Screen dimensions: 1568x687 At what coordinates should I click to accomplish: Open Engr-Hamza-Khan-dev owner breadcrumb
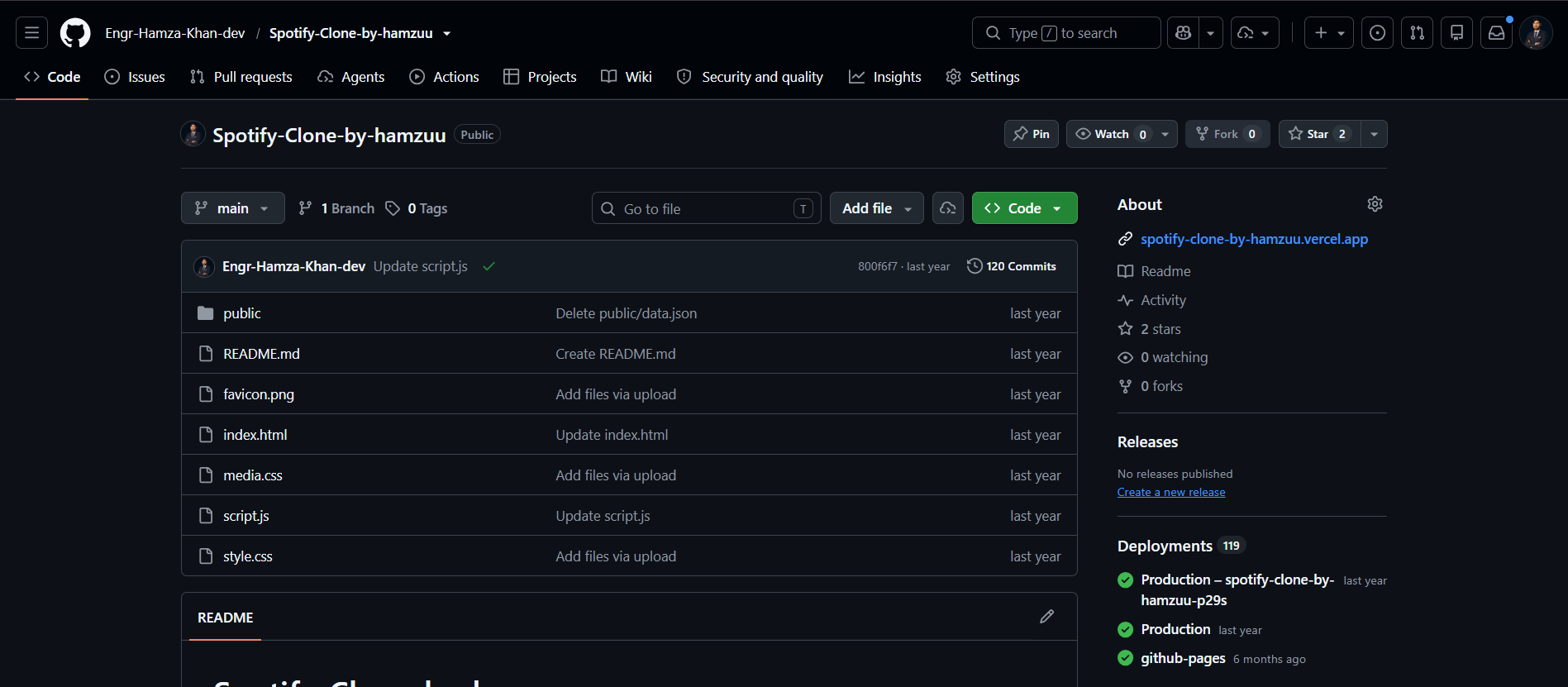(x=174, y=33)
